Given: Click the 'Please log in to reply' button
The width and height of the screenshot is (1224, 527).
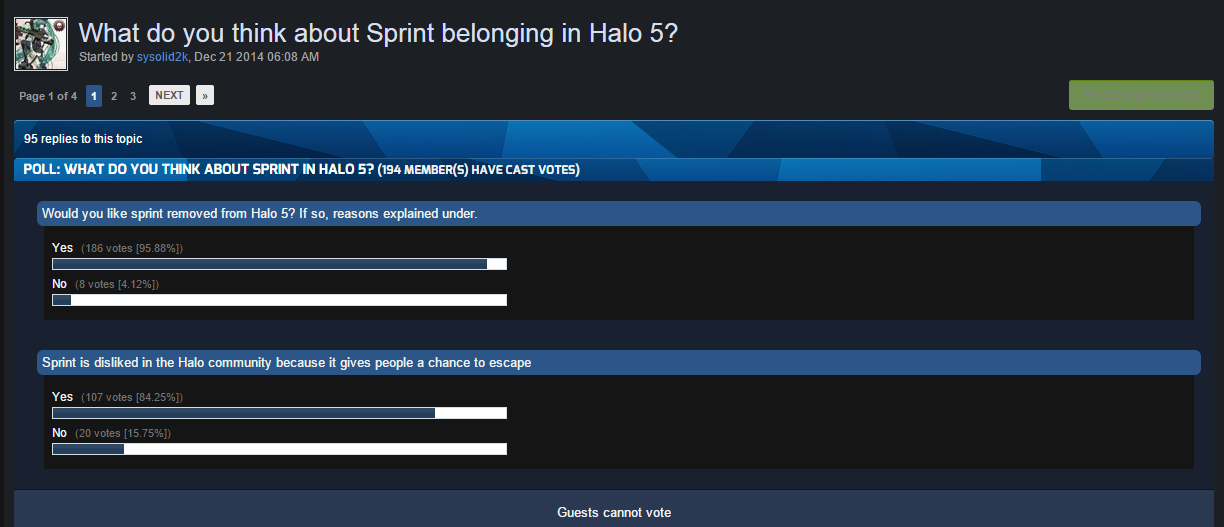Looking at the screenshot, I should pyautogui.click(x=1141, y=95).
